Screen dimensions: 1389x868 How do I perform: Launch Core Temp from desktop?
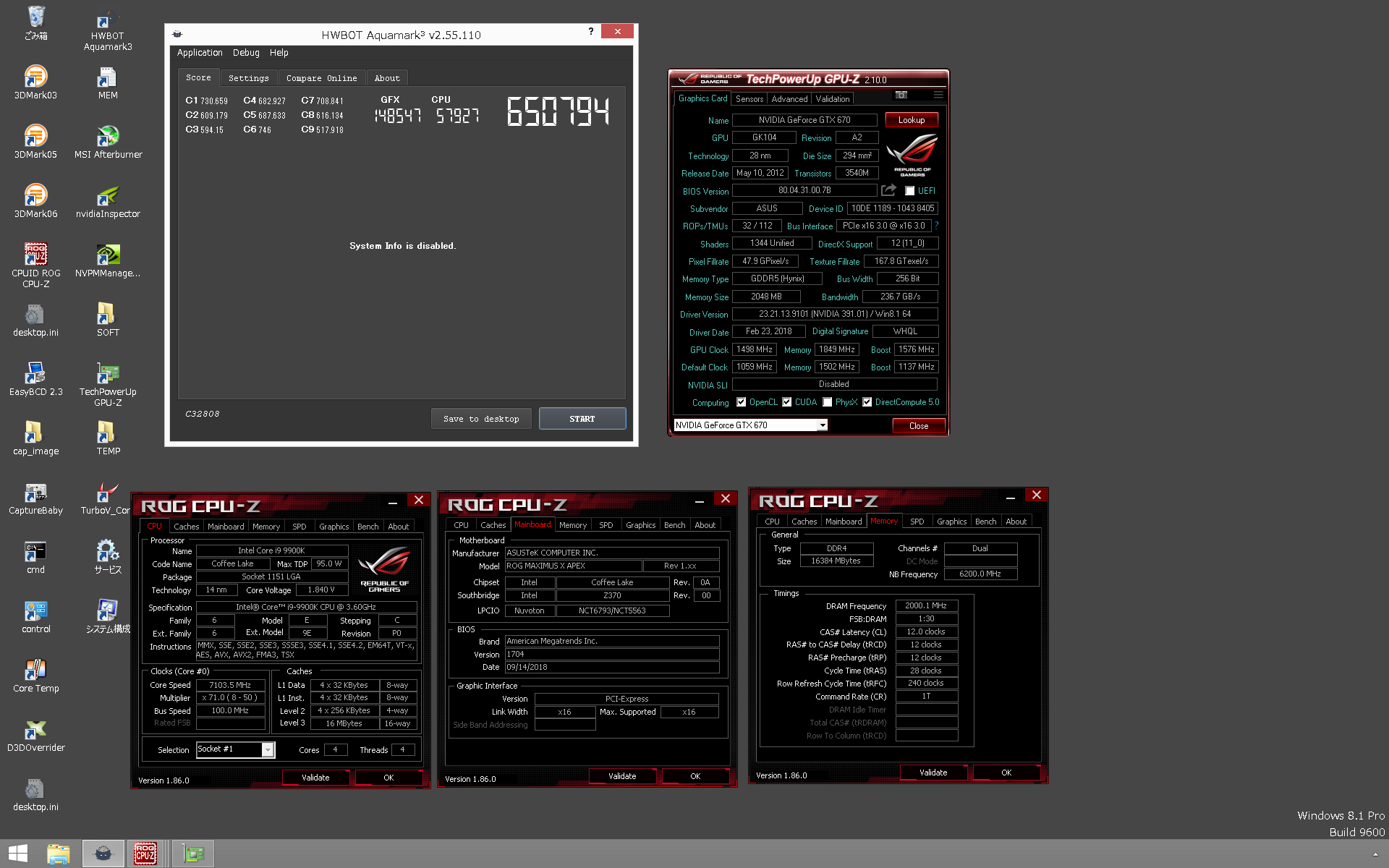click(35, 675)
